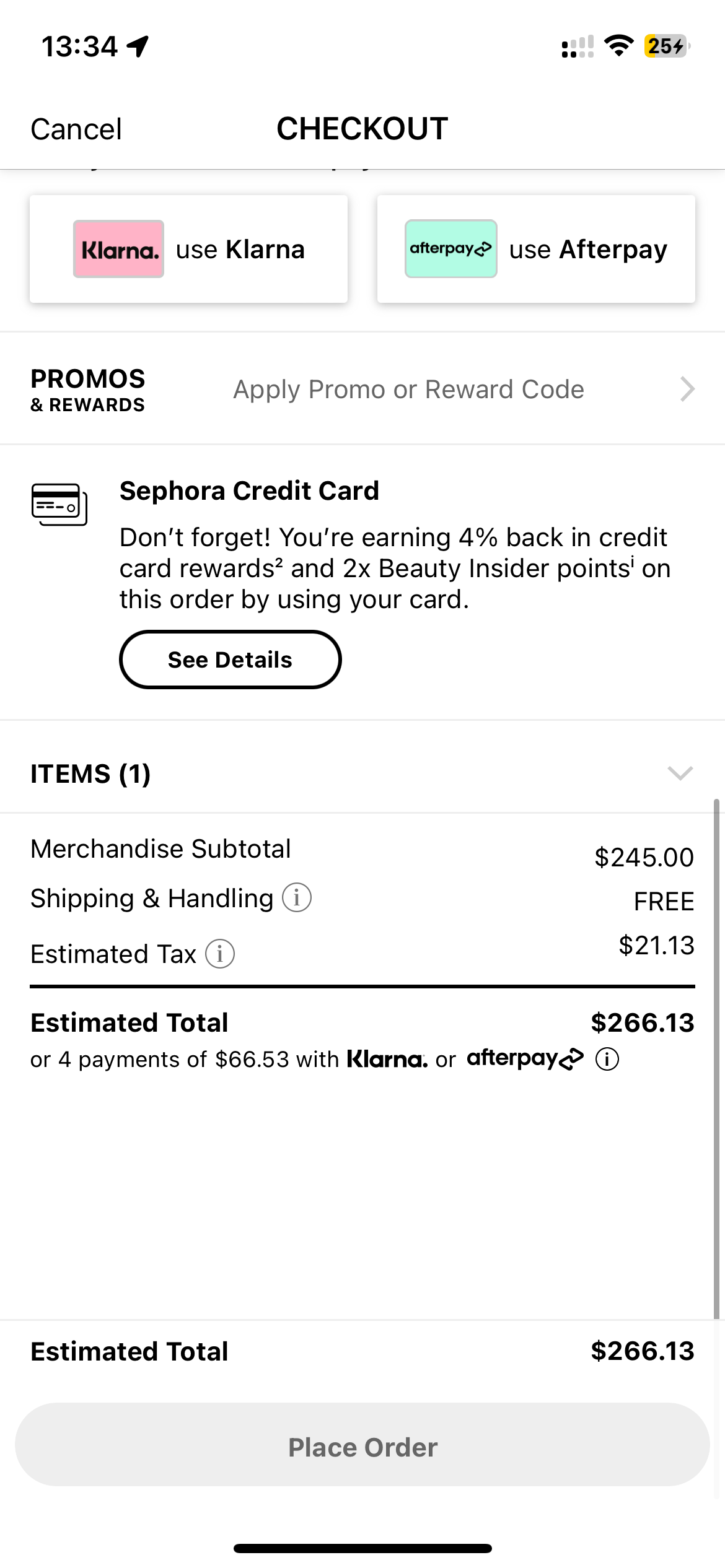
Task: Tap the Klarna logo in installment text
Action: (x=387, y=1059)
